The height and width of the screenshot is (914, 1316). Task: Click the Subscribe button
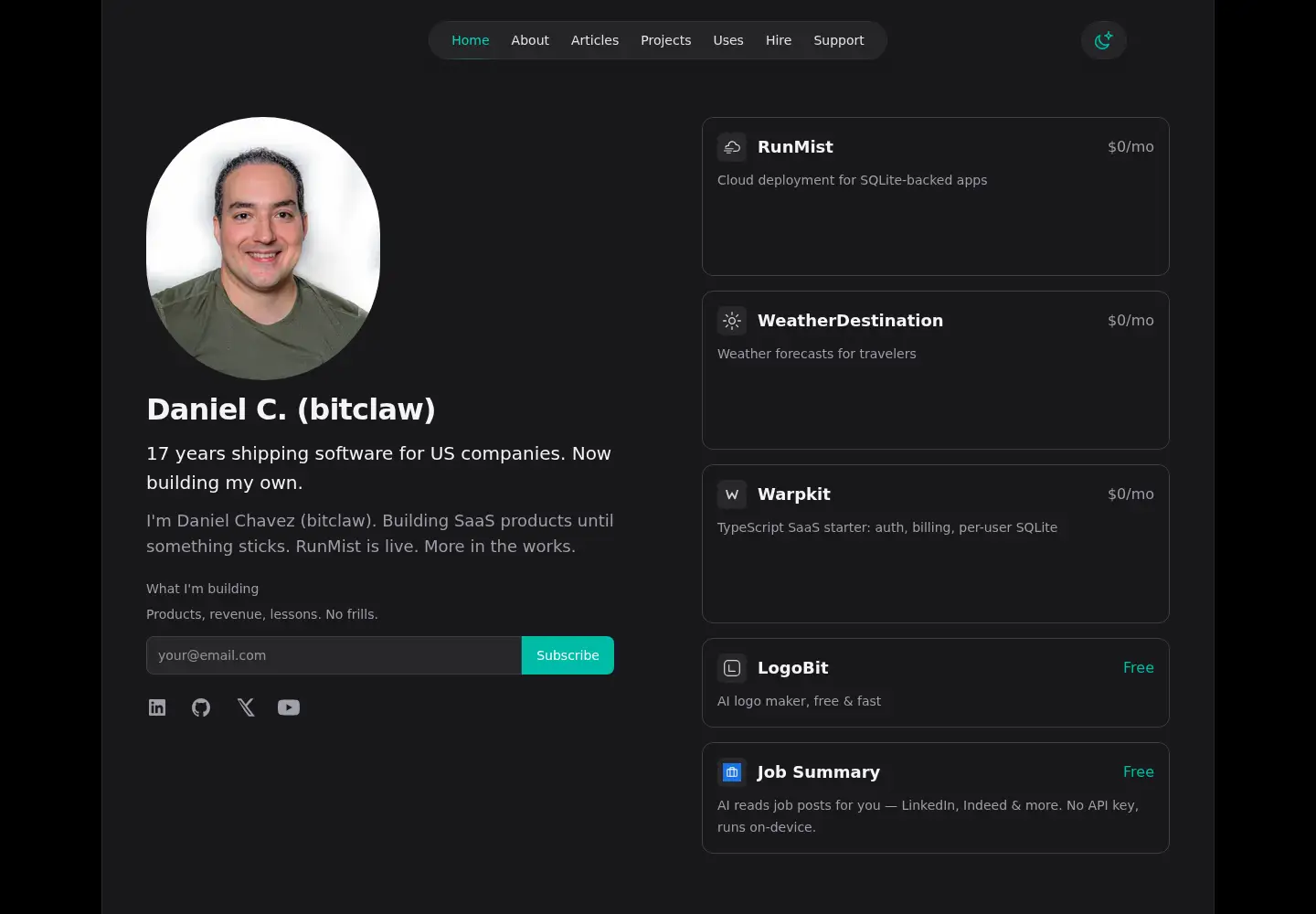(x=568, y=655)
